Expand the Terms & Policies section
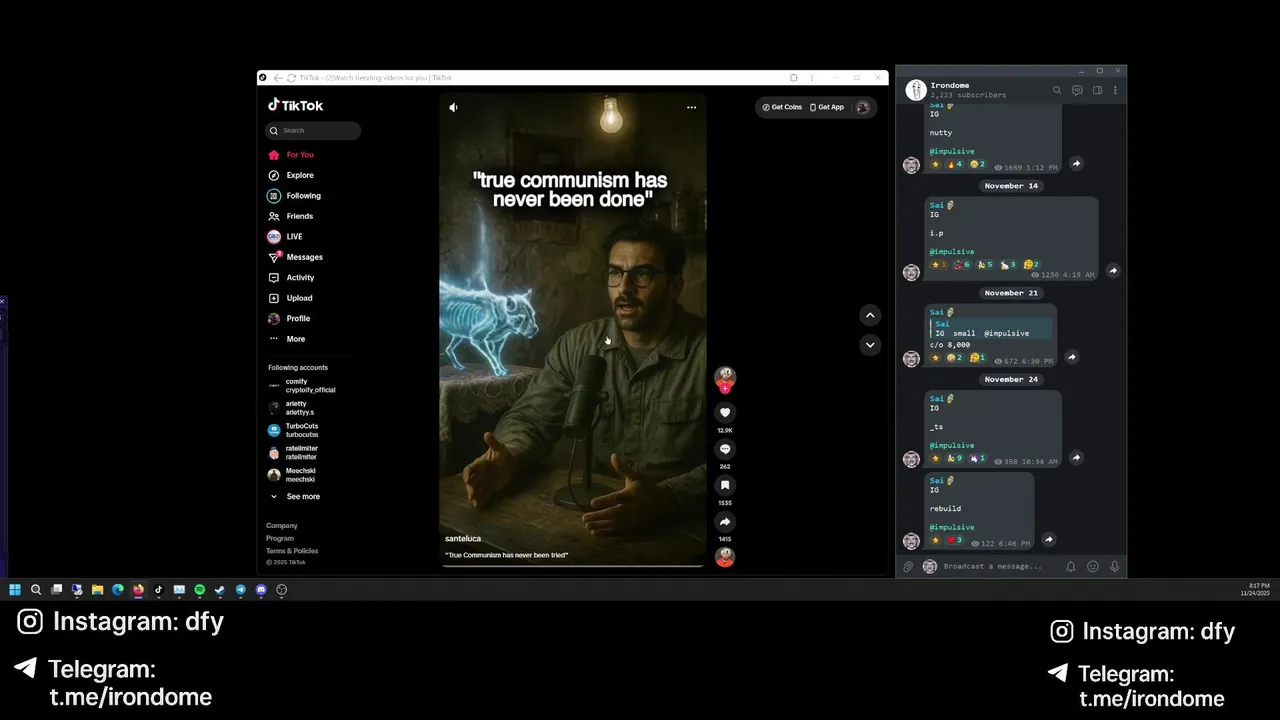 click(292, 551)
